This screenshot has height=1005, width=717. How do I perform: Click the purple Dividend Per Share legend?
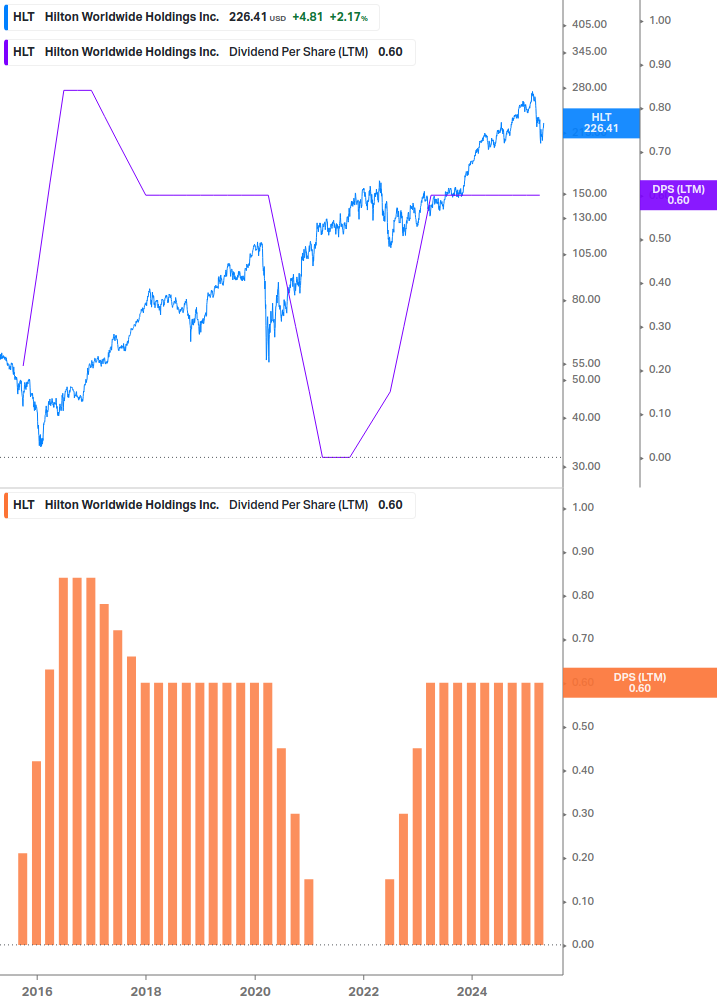pyautogui.click(x=210, y=53)
